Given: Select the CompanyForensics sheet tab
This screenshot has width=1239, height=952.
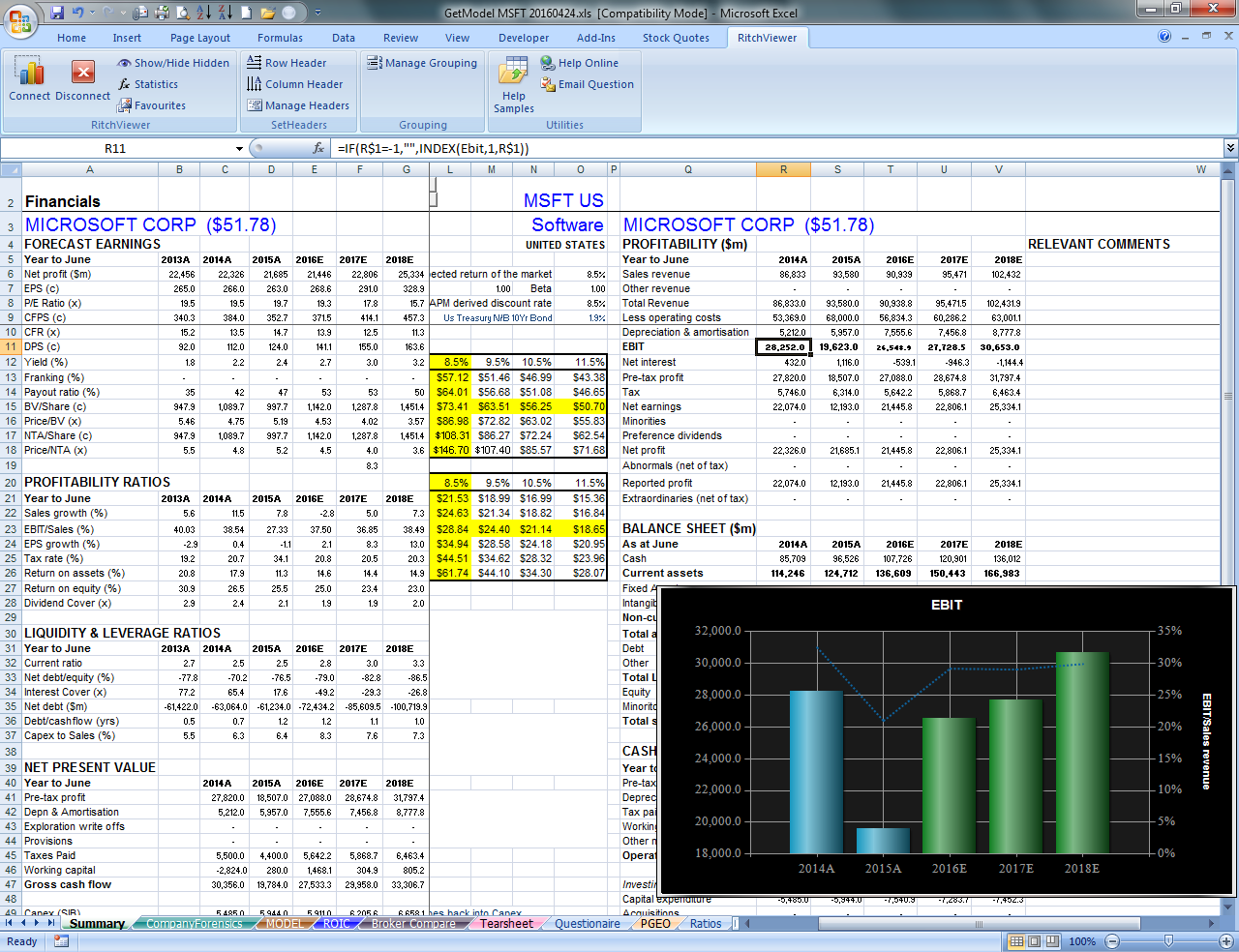Looking at the screenshot, I should point(194,924).
